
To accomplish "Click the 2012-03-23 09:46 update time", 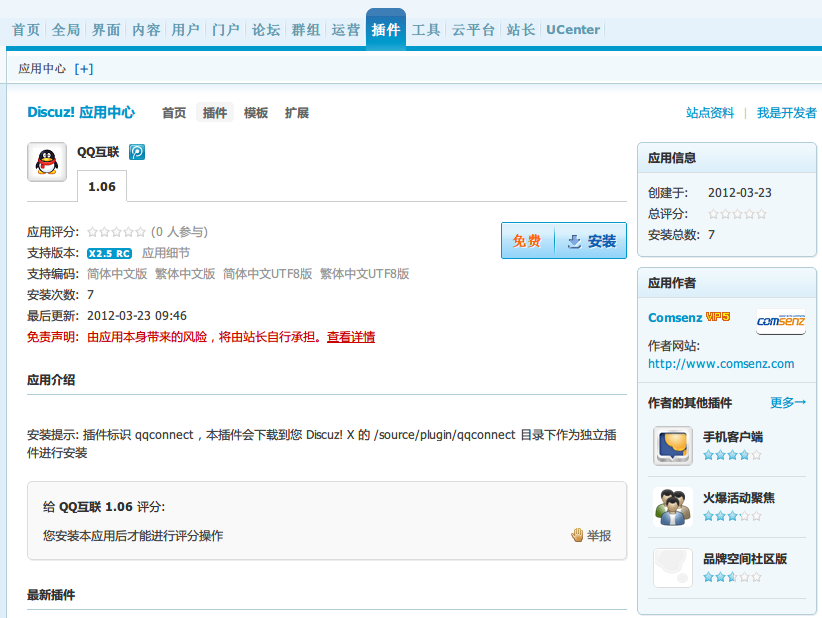I will [x=137, y=316].
